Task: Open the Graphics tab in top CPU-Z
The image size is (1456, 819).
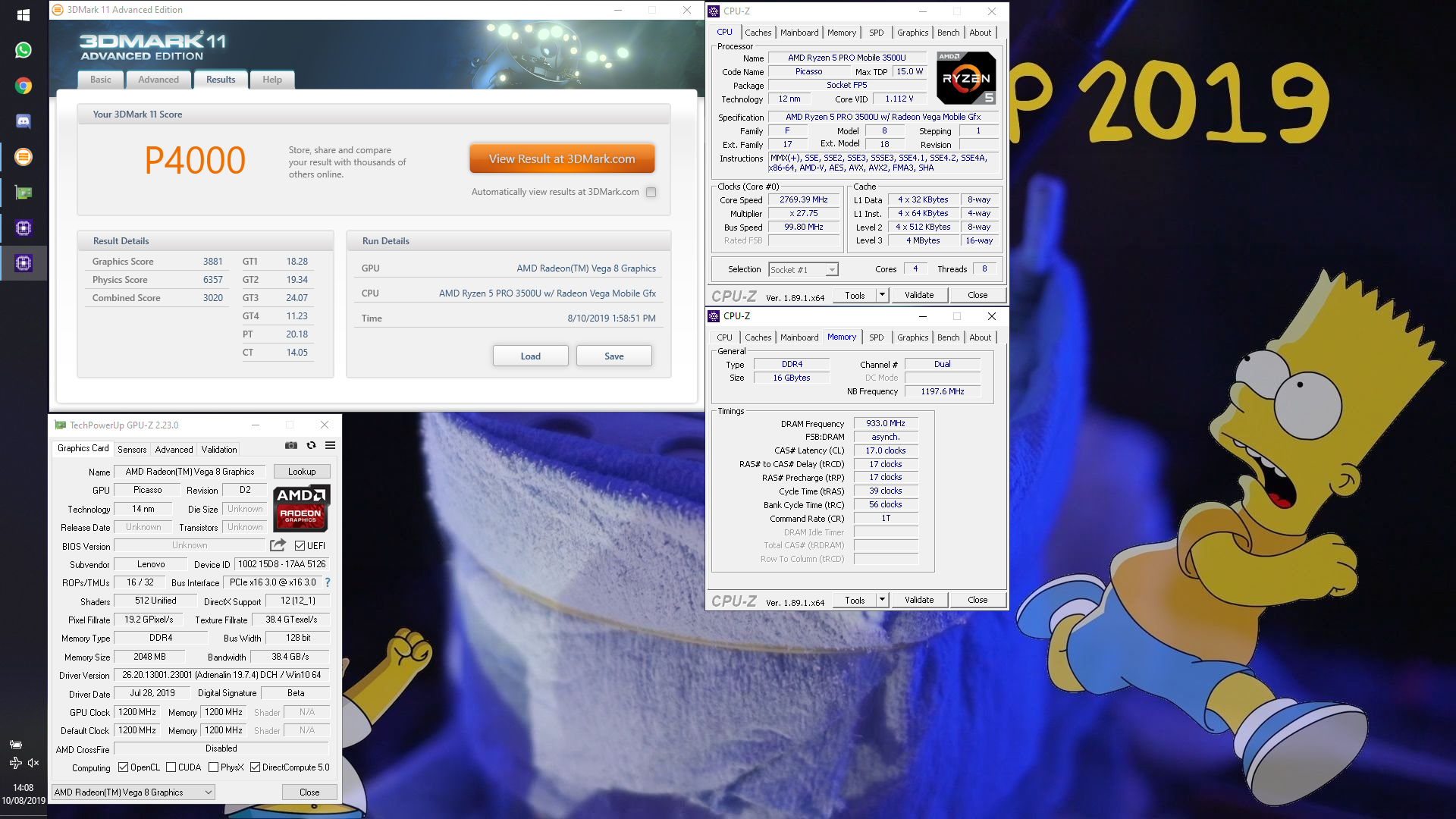Action: click(912, 33)
